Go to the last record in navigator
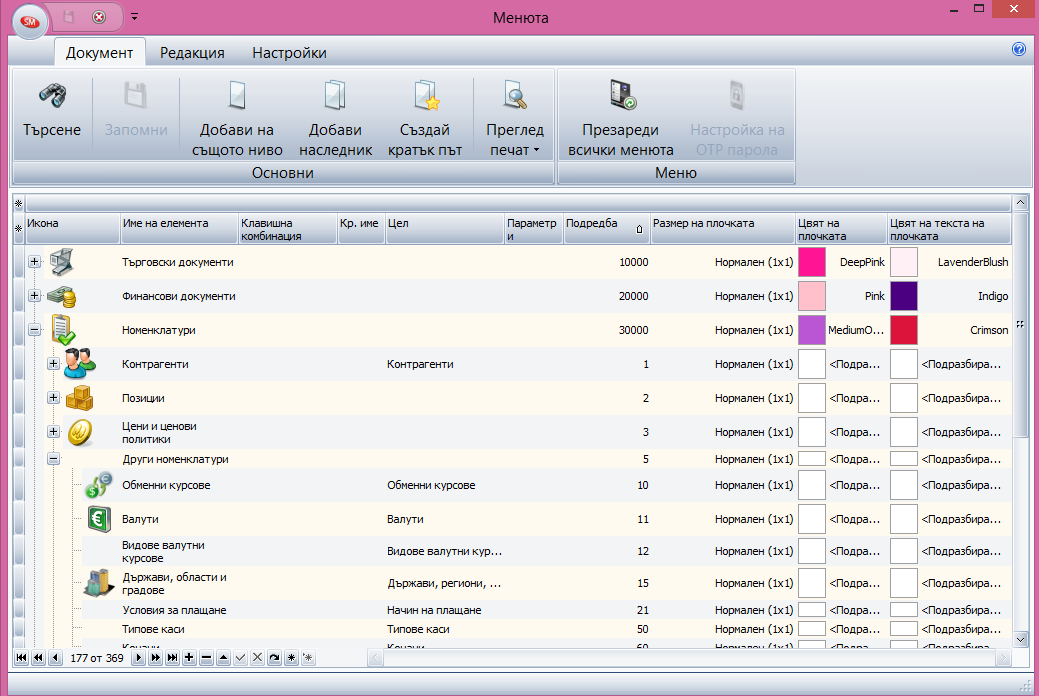Image resolution: width=1039 pixels, height=696 pixels. point(172,658)
